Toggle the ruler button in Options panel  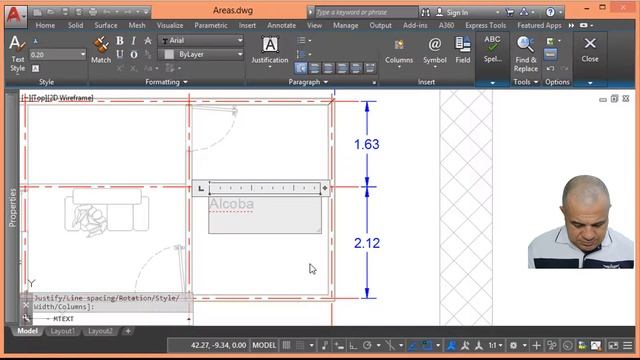[550, 54]
